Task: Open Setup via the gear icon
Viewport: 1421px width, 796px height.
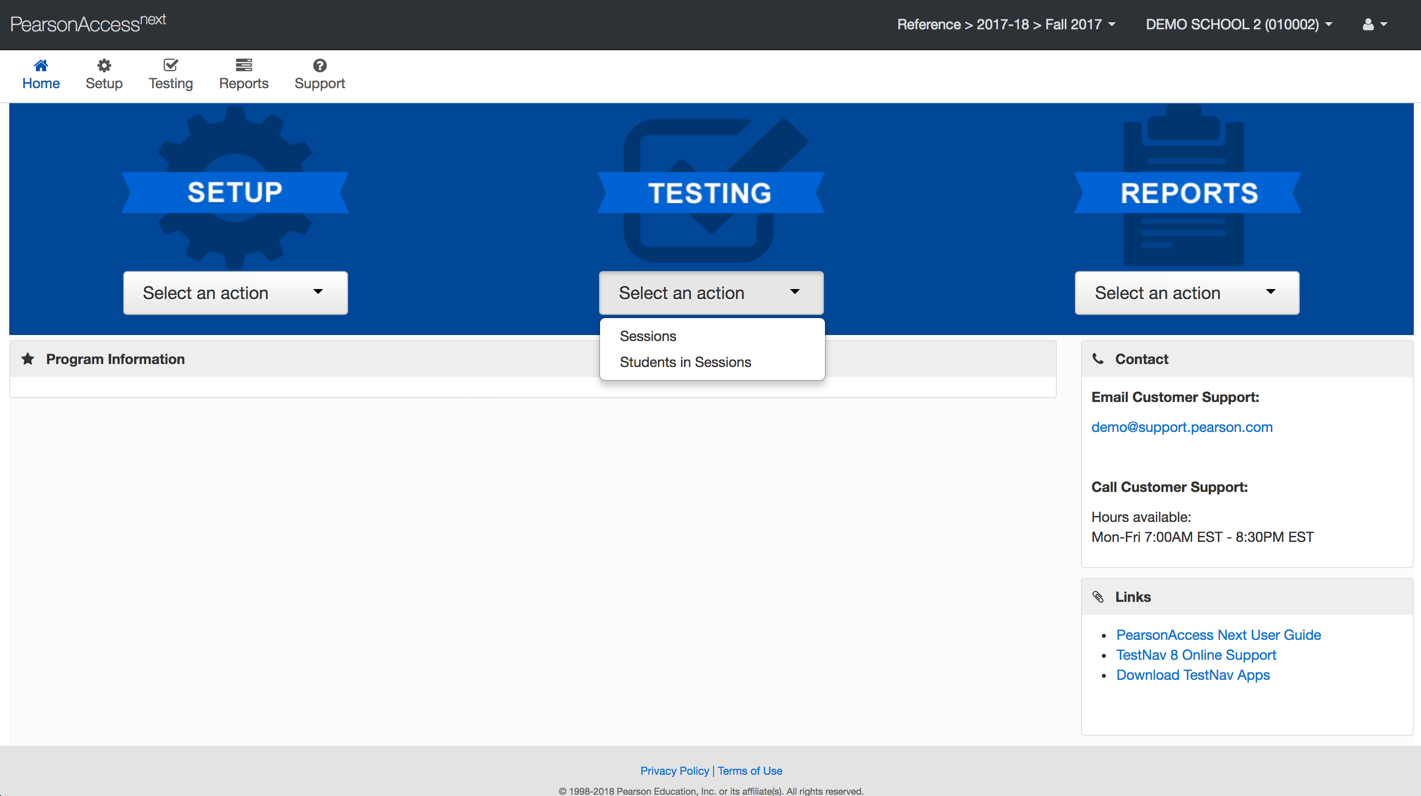Action: [104, 66]
